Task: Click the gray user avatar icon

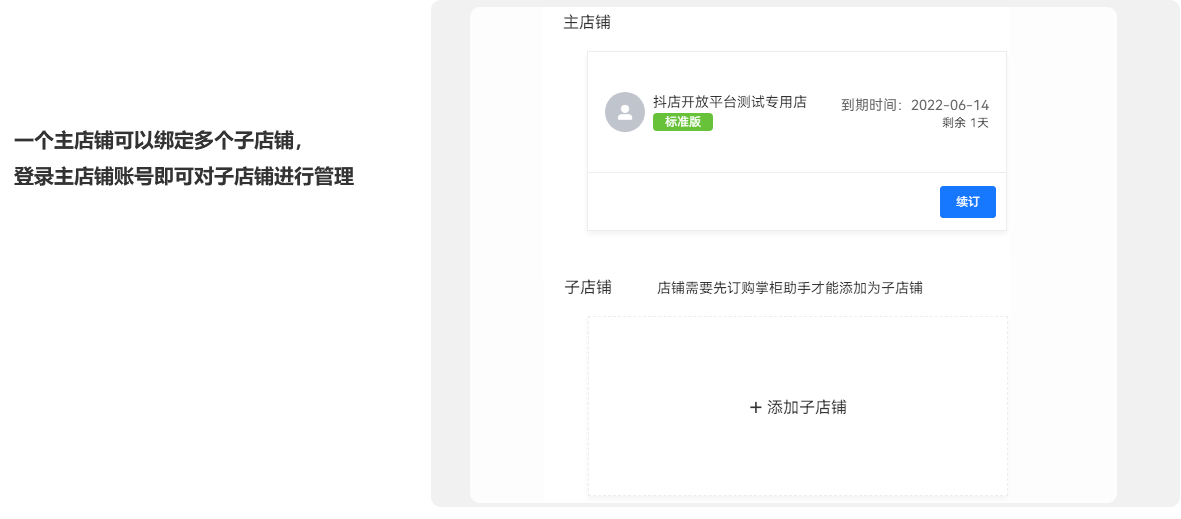Action: pyautogui.click(x=624, y=112)
